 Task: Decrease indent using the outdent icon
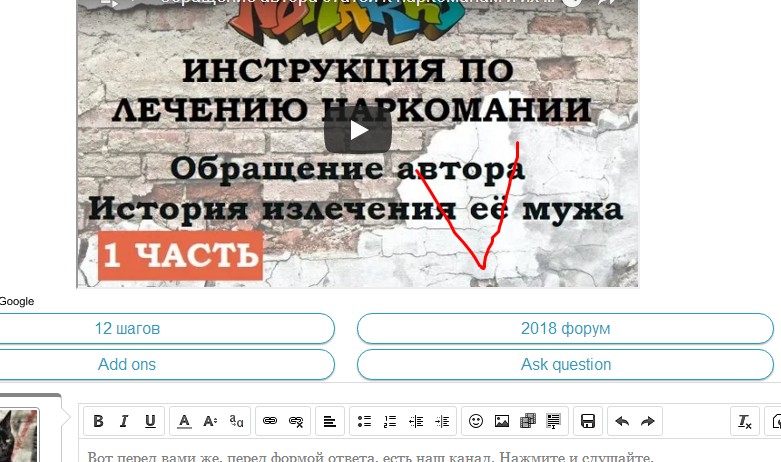tap(416, 421)
